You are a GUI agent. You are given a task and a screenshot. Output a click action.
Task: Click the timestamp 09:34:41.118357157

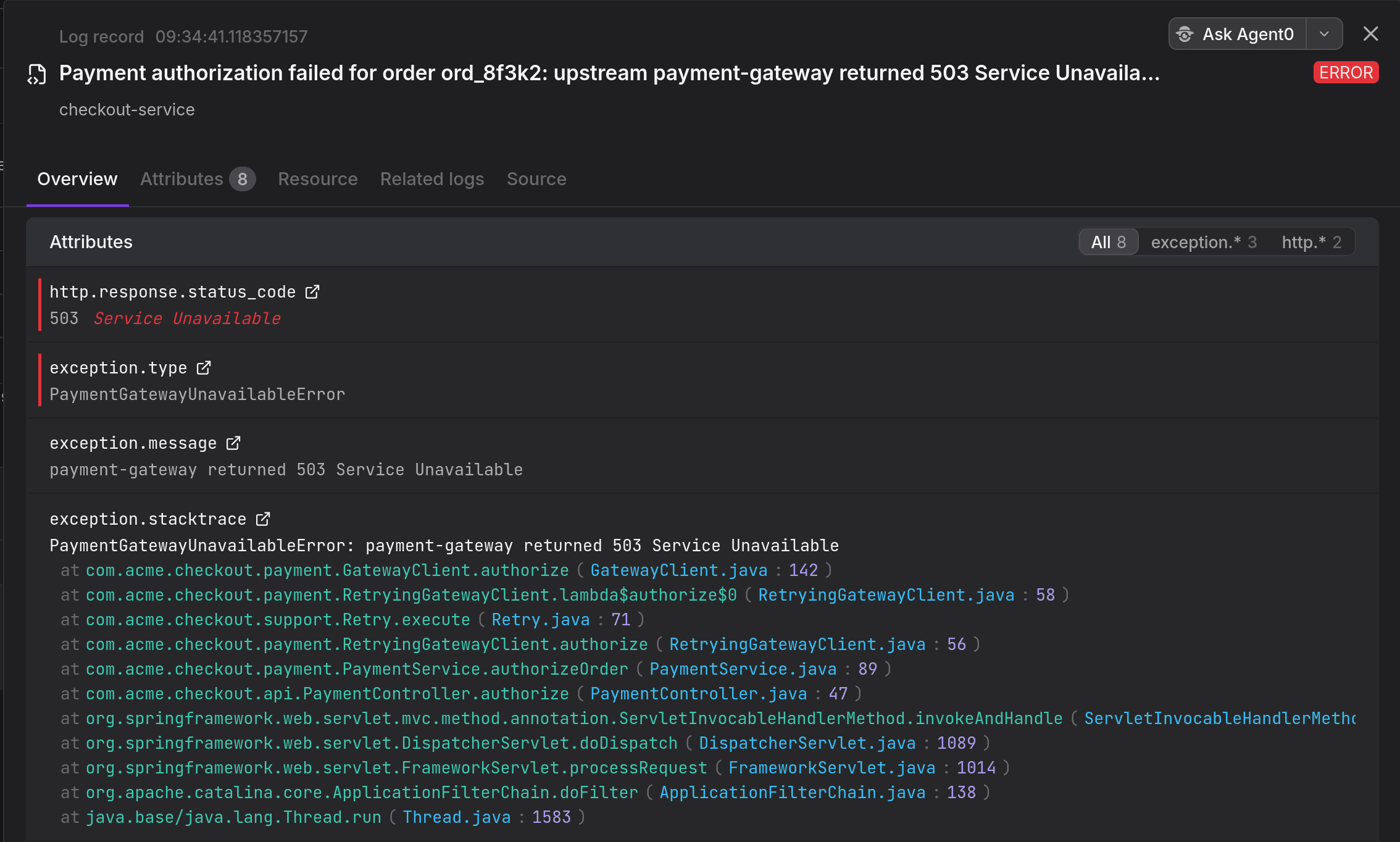(x=231, y=37)
